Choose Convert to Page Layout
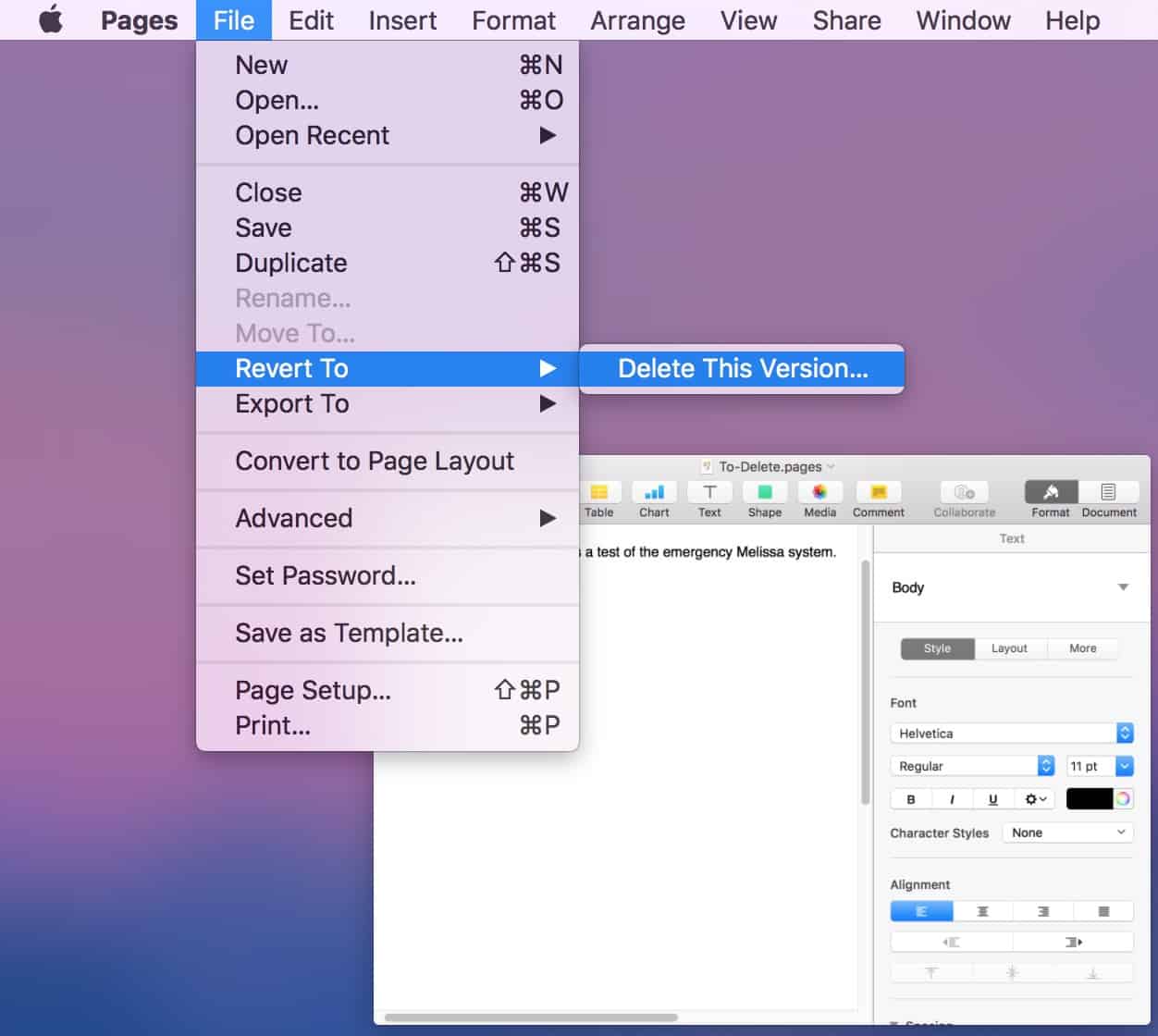Viewport: 1158px width, 1036px height. point(388,461)
